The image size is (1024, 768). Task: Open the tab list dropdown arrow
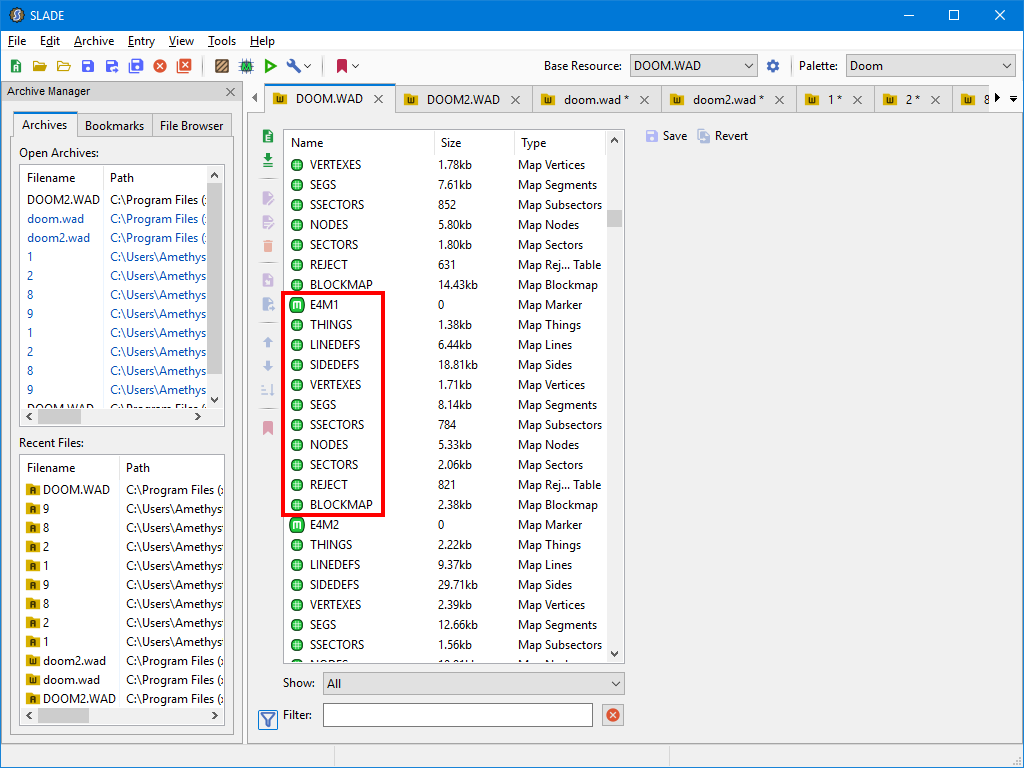(x=1014, y=99)
